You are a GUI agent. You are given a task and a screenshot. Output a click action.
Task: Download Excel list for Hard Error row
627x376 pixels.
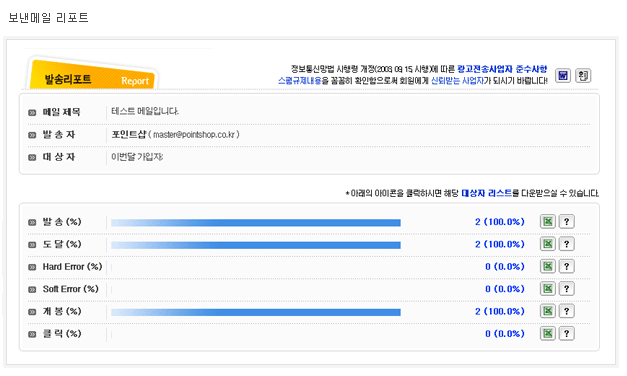[548, 266]
